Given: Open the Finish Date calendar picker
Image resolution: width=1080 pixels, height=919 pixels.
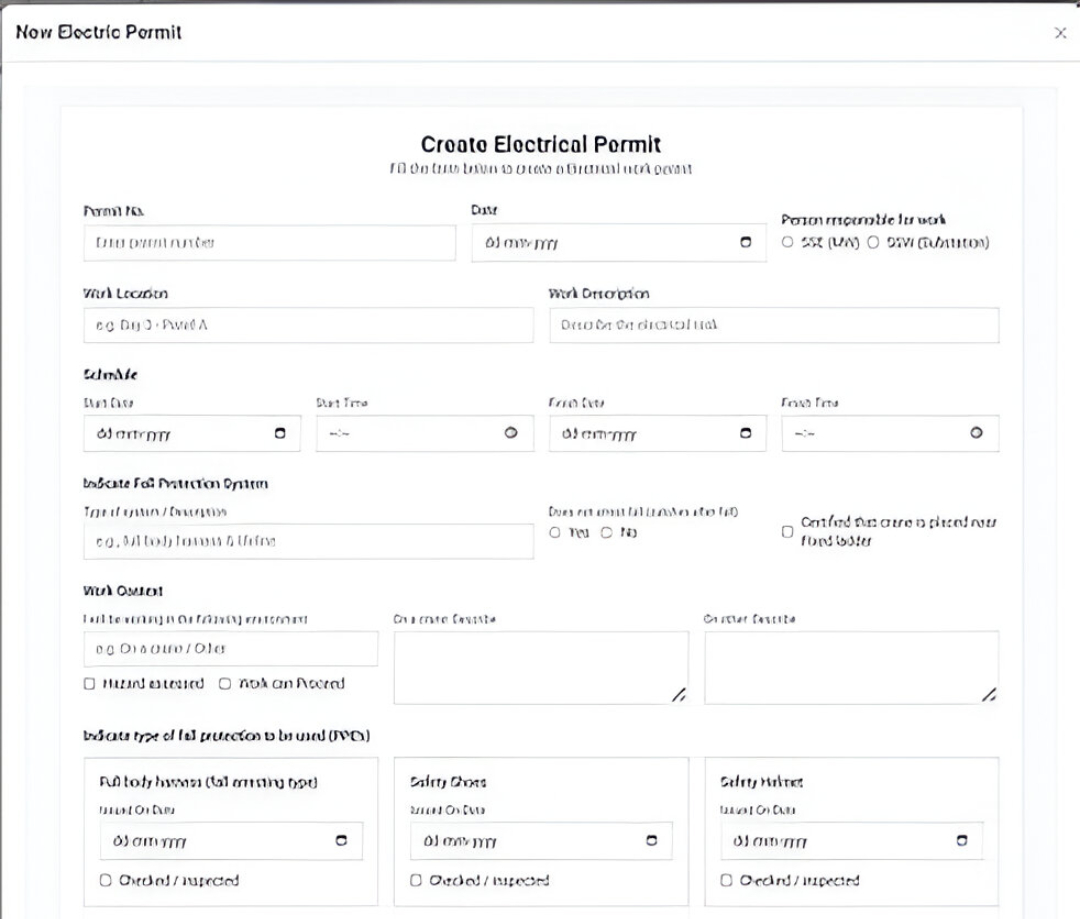Looking at the screenshot, I should click(x=744, y=433).
